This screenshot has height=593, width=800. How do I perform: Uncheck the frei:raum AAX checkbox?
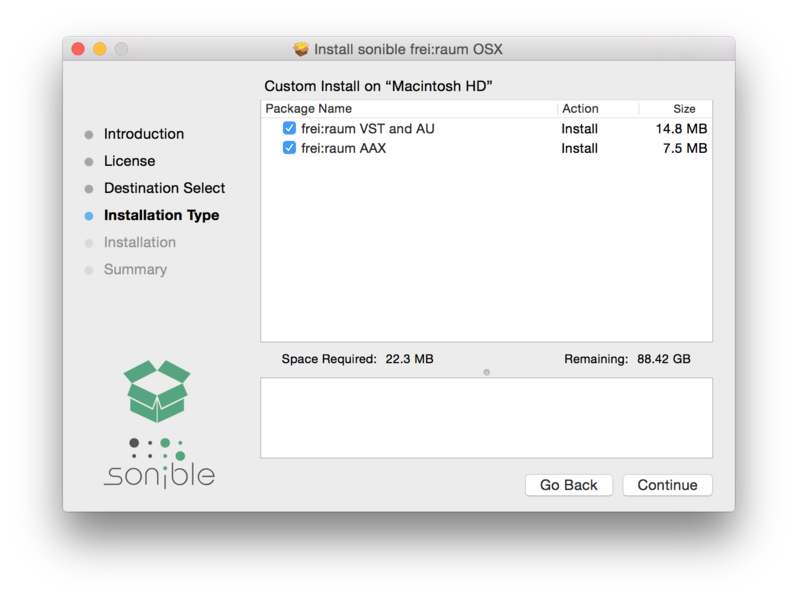tap(289, 148)
